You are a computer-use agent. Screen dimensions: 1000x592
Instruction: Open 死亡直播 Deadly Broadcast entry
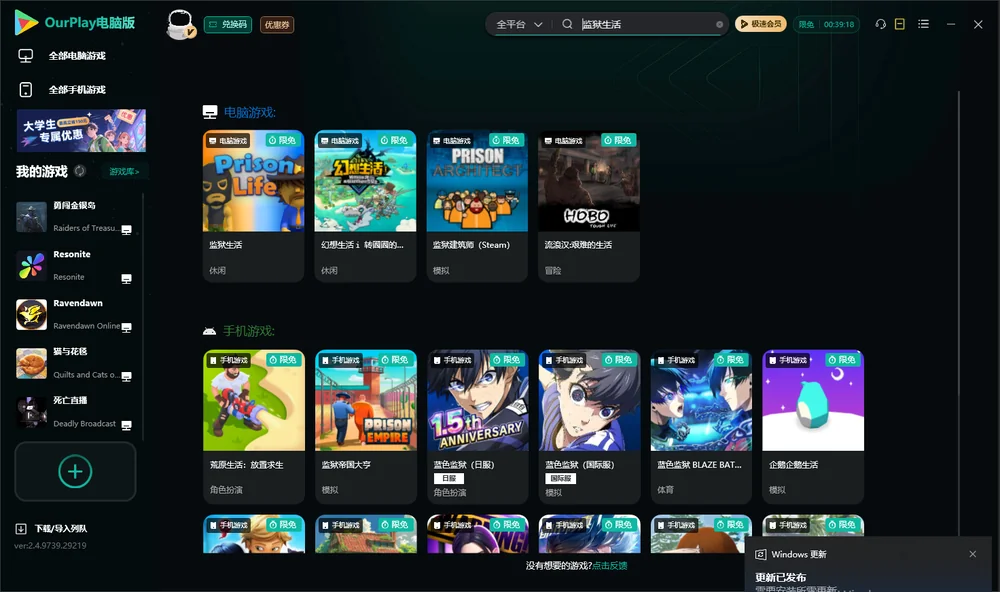pos(75,412)
